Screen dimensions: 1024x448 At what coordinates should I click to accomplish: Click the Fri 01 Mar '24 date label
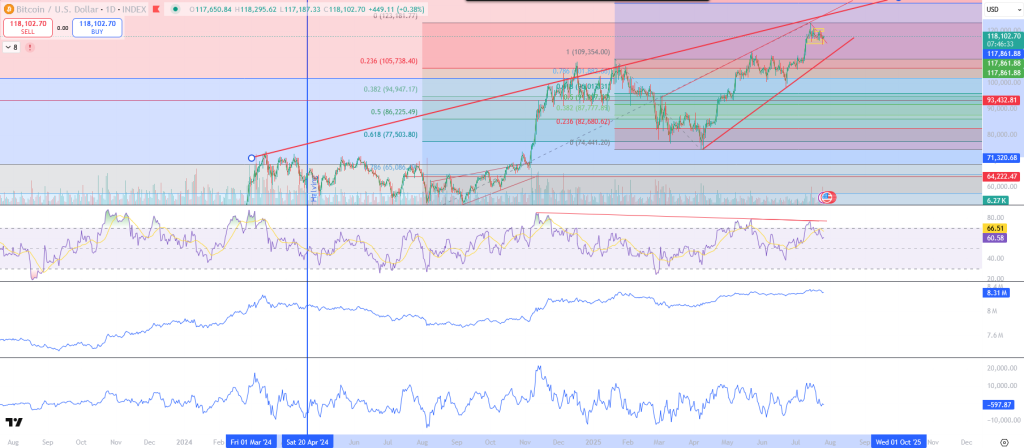[x=253, y=441]
